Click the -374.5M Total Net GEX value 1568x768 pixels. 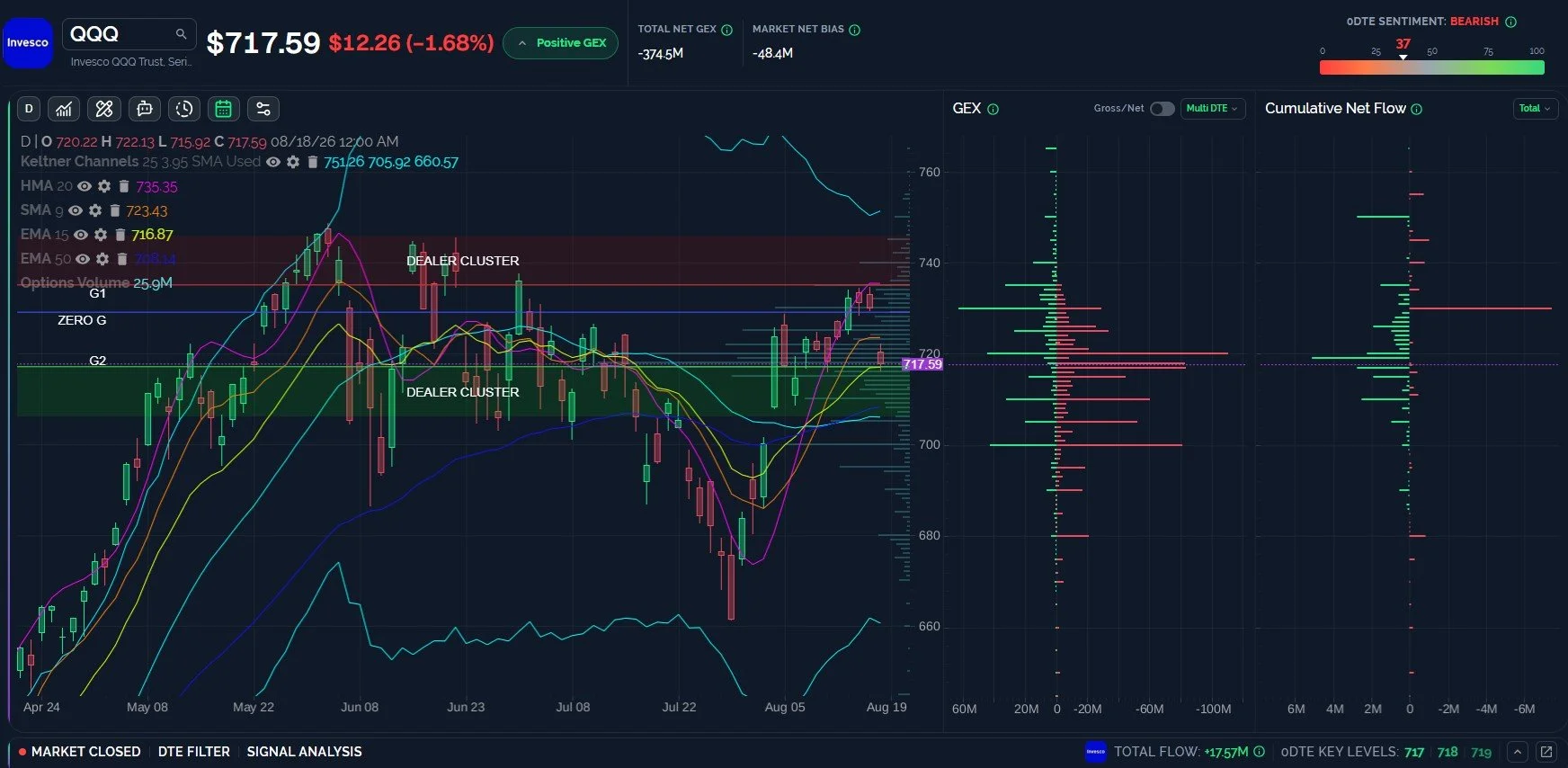[x=661, y=54]
